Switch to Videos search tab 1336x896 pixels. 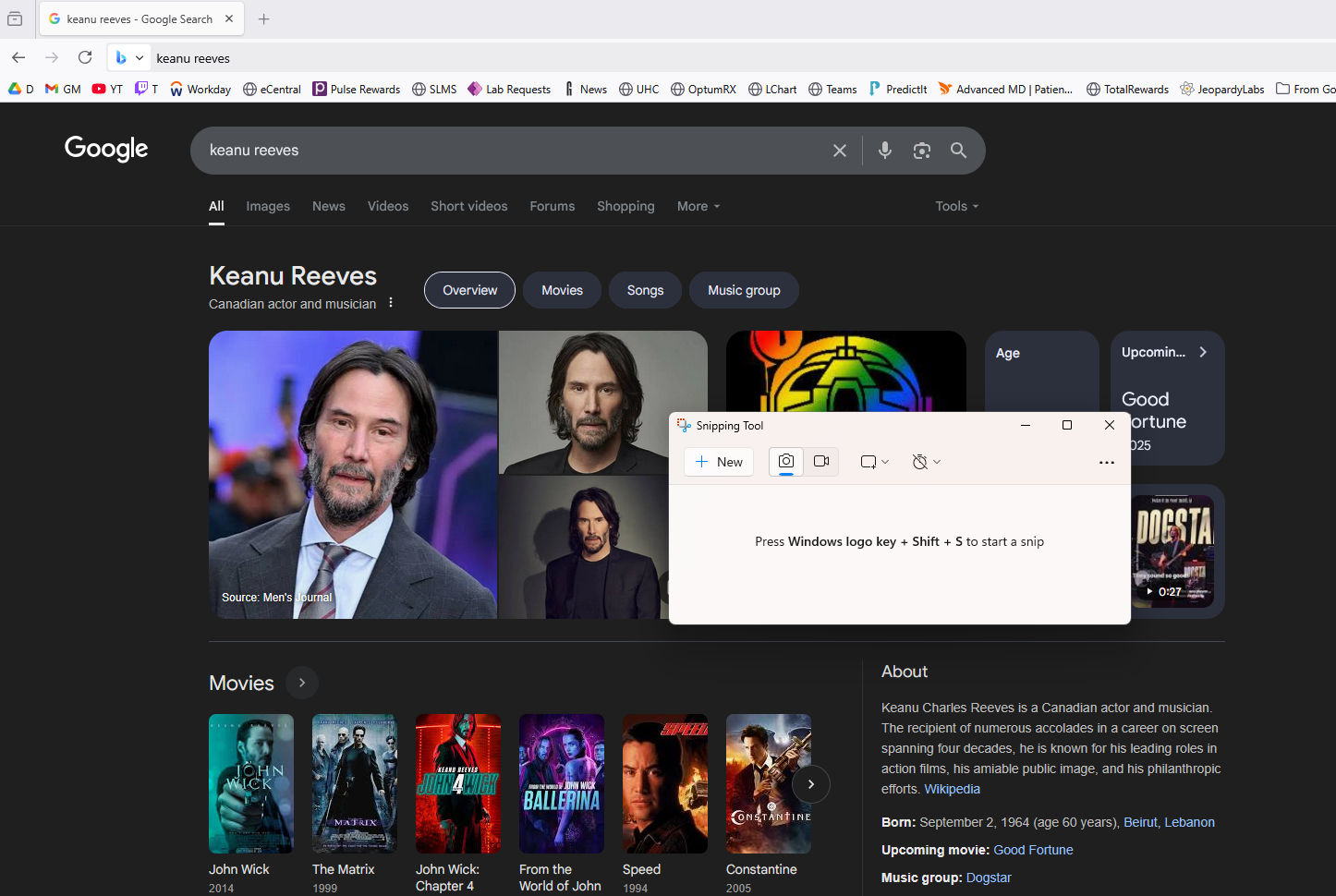click(x=388, y=206)
